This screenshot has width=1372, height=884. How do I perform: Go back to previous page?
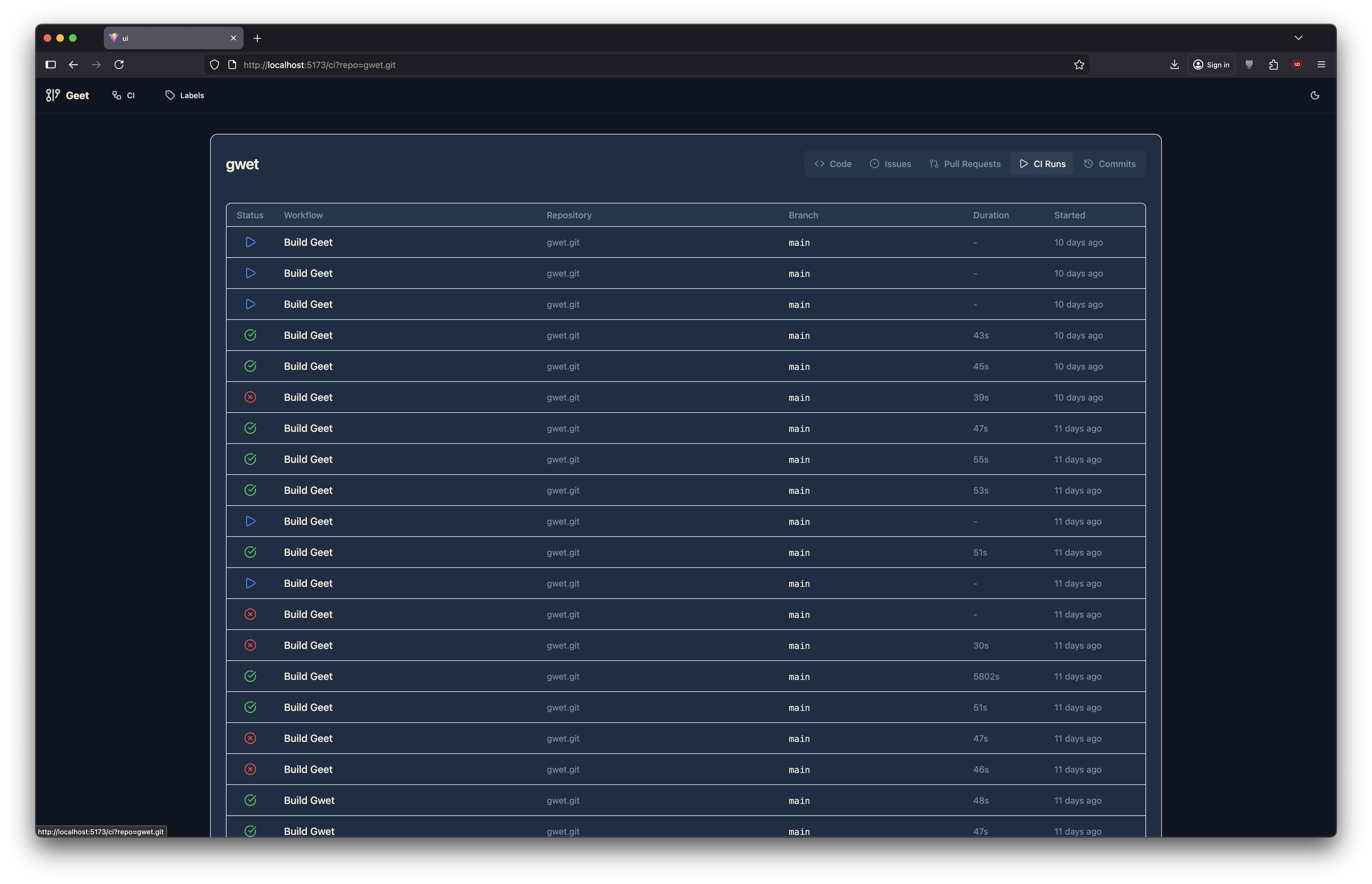(73, 65)
